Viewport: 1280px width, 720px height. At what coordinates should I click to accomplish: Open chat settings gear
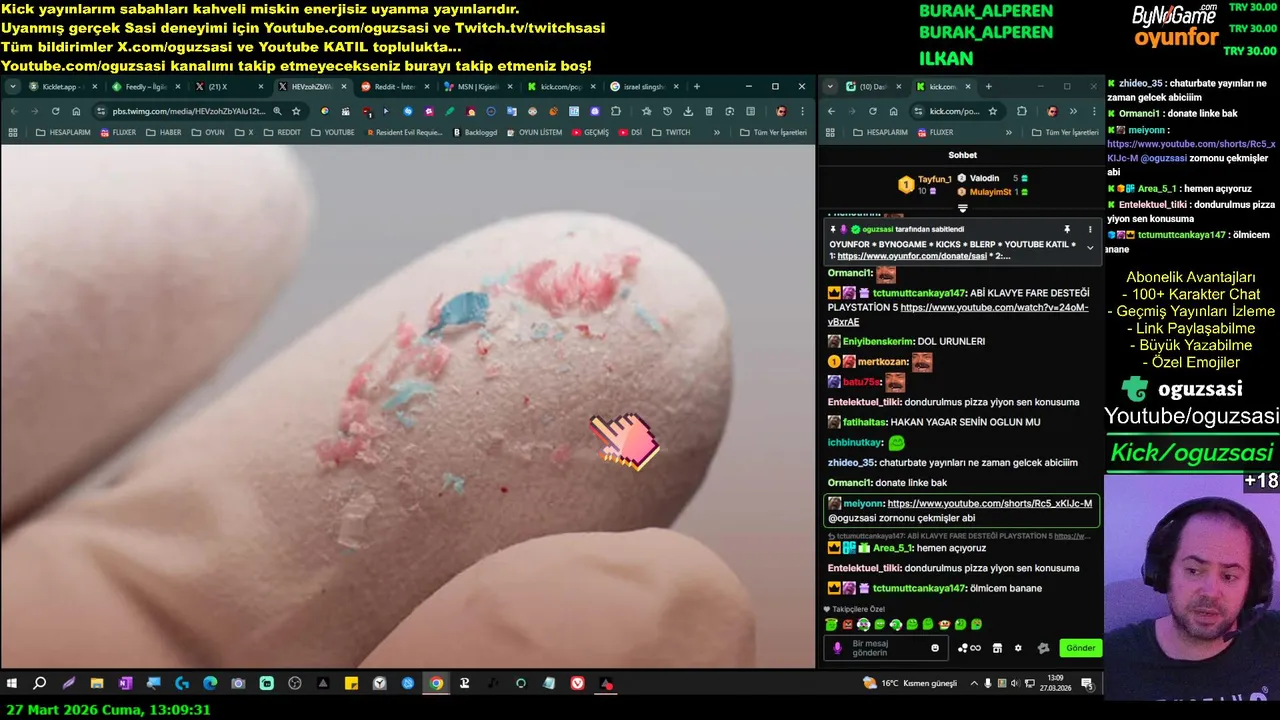click(1018, 648)
